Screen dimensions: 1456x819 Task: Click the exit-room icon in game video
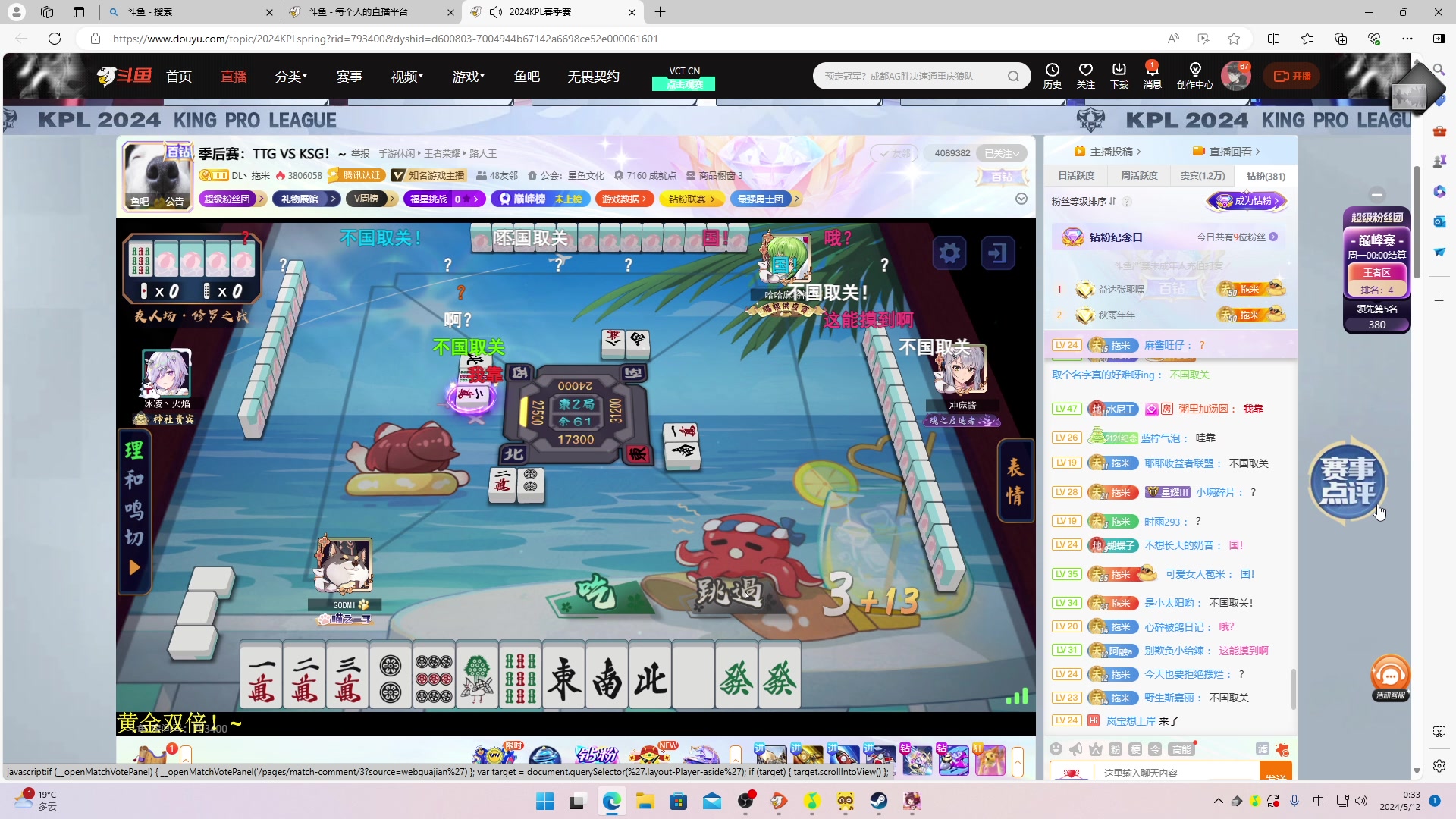[x=998, y=253]
